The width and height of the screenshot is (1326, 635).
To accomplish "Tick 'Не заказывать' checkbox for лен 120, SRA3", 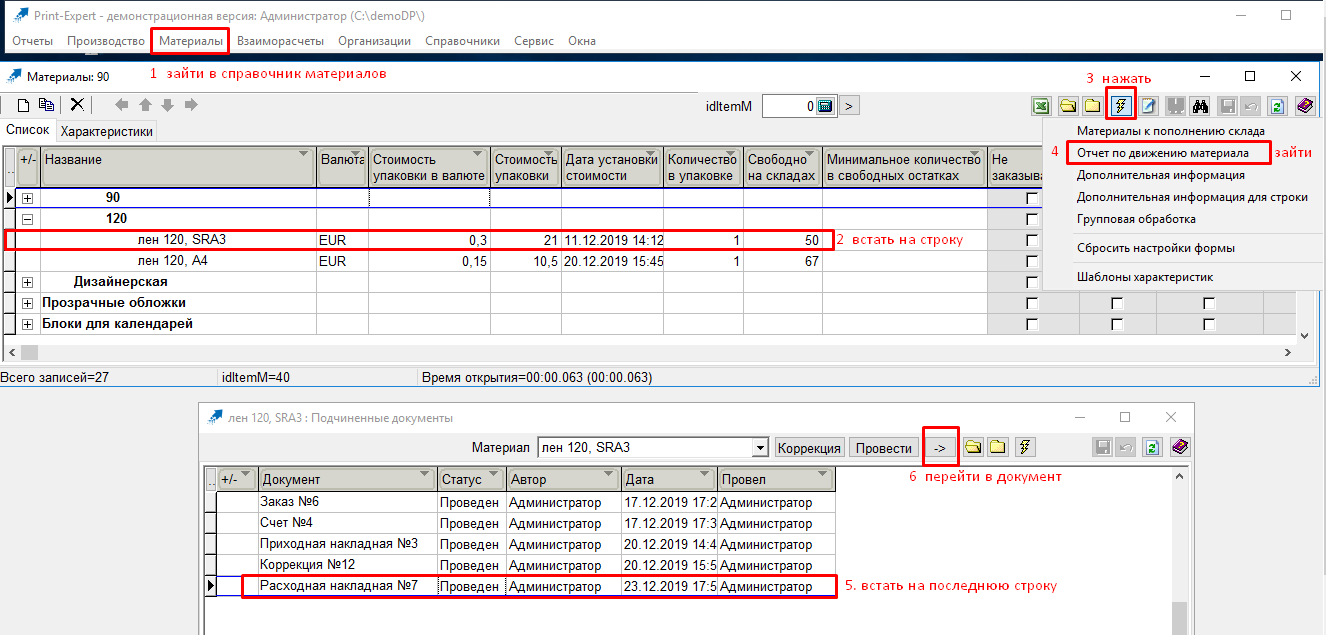I will click(x=1032, y=240).
